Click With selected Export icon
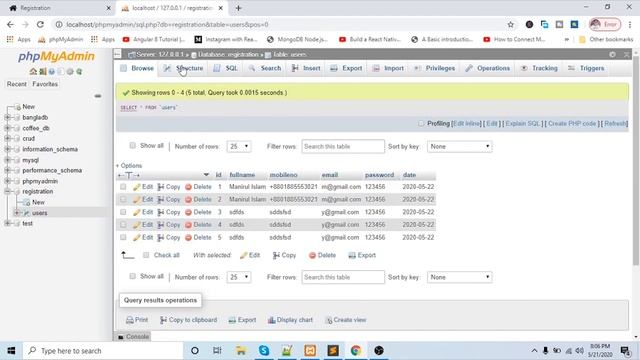 pyautogui.click(x=352, y=256)
